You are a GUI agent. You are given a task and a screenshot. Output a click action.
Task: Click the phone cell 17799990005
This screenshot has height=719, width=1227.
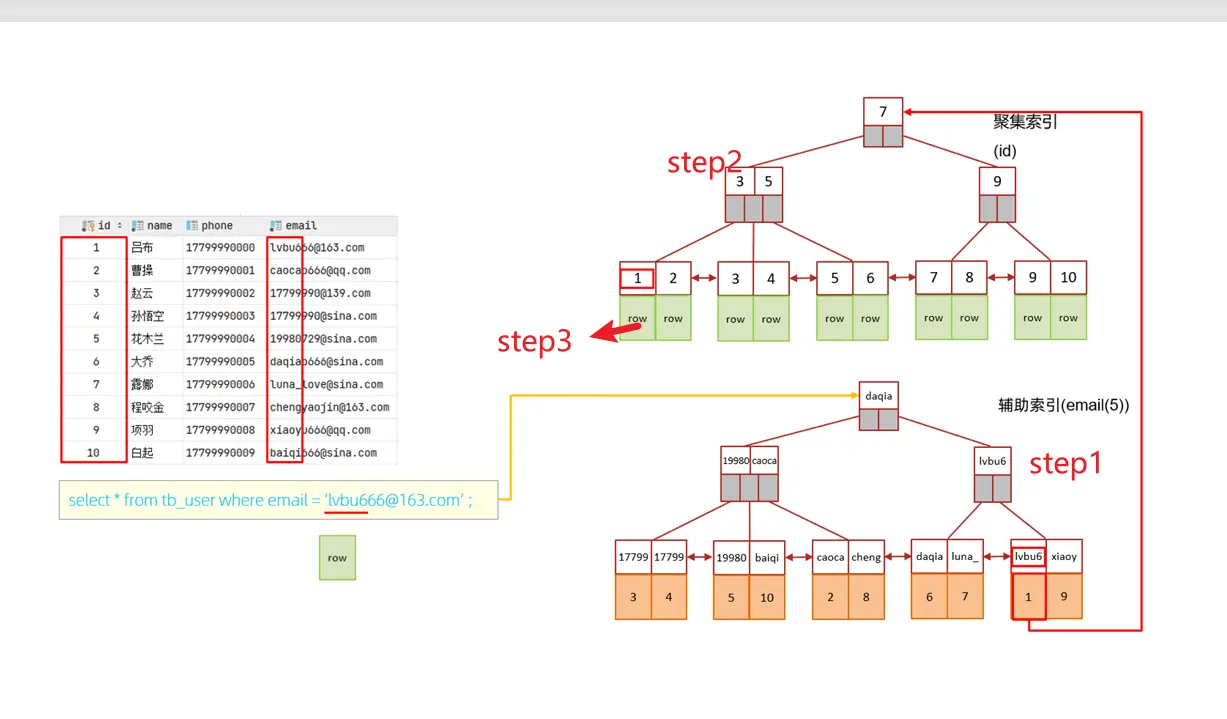(220, 362)
